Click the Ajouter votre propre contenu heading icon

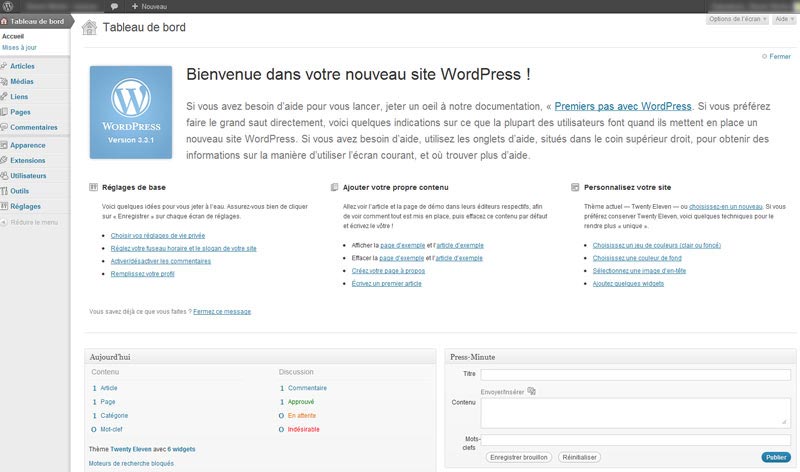point(334,187)
